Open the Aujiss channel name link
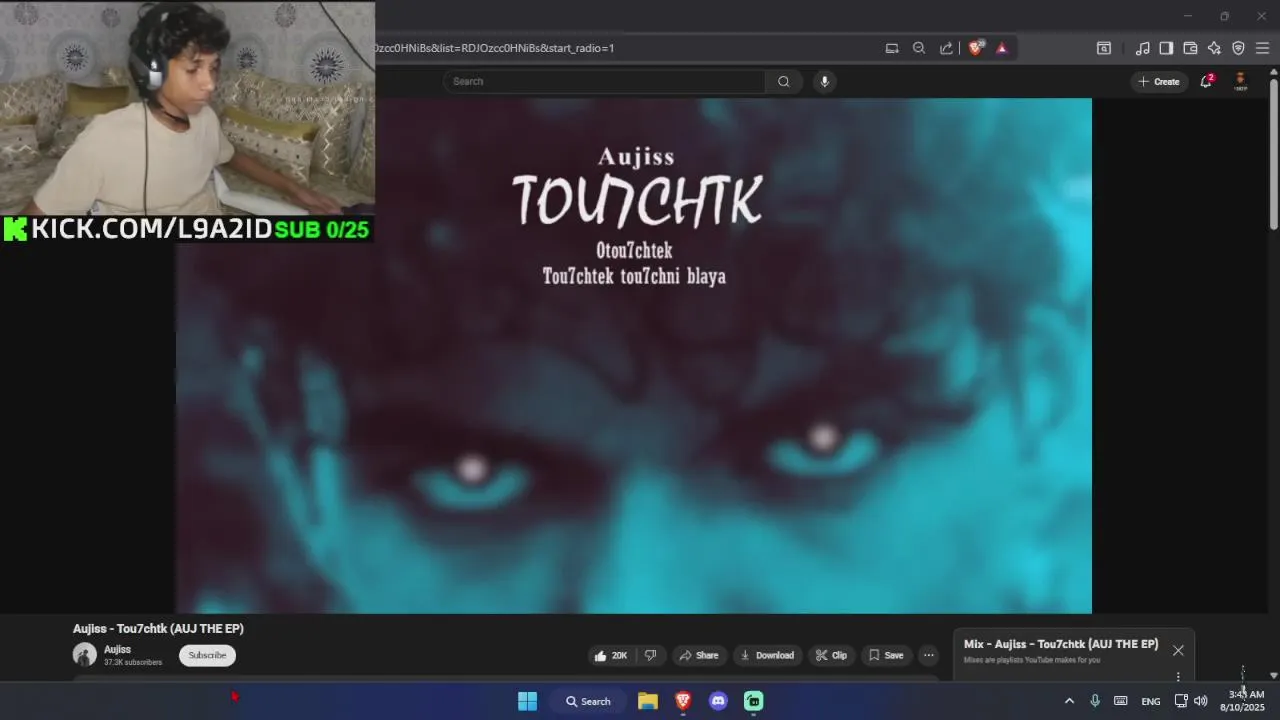This screenshot has height=720, width=1280. tap(117, 649)
